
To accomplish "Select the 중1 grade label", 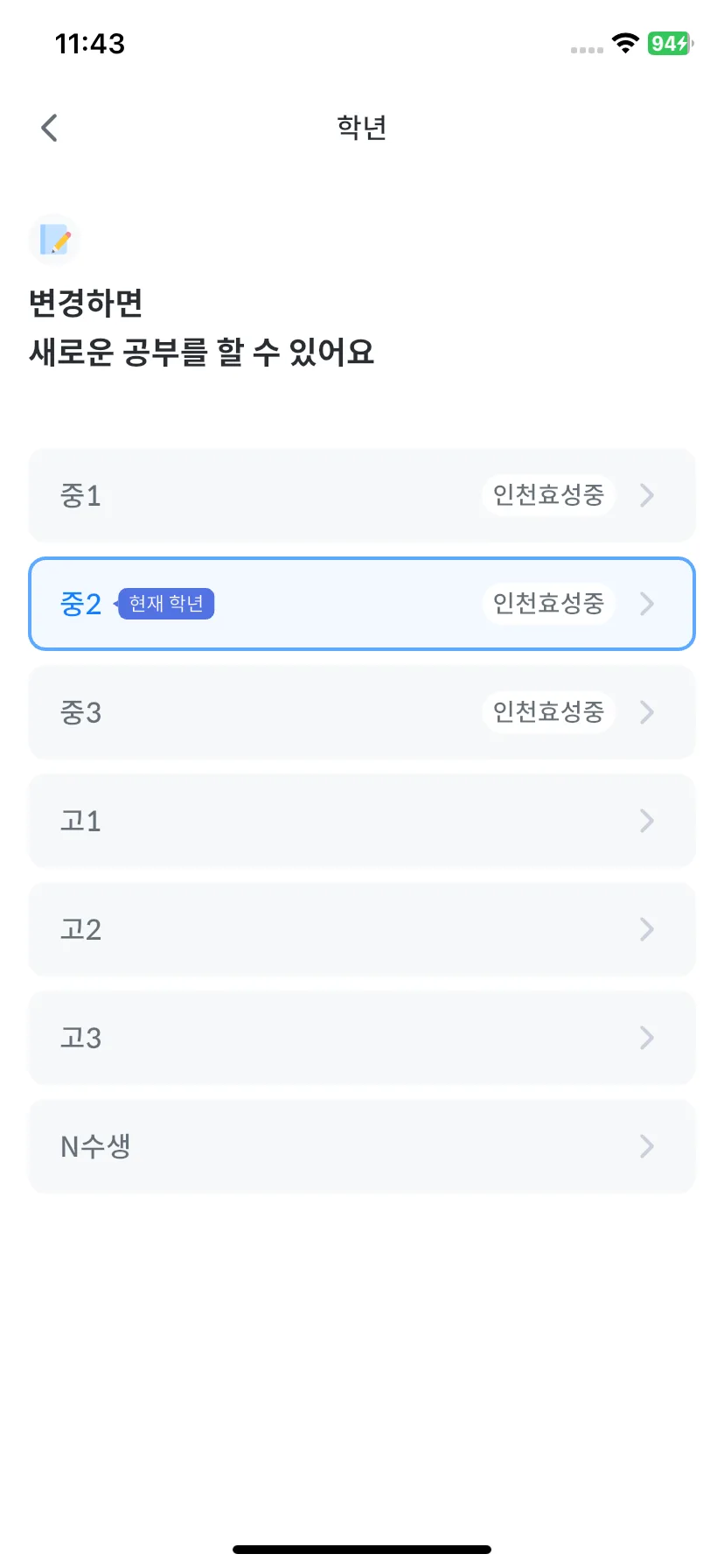I will [80, 496].
